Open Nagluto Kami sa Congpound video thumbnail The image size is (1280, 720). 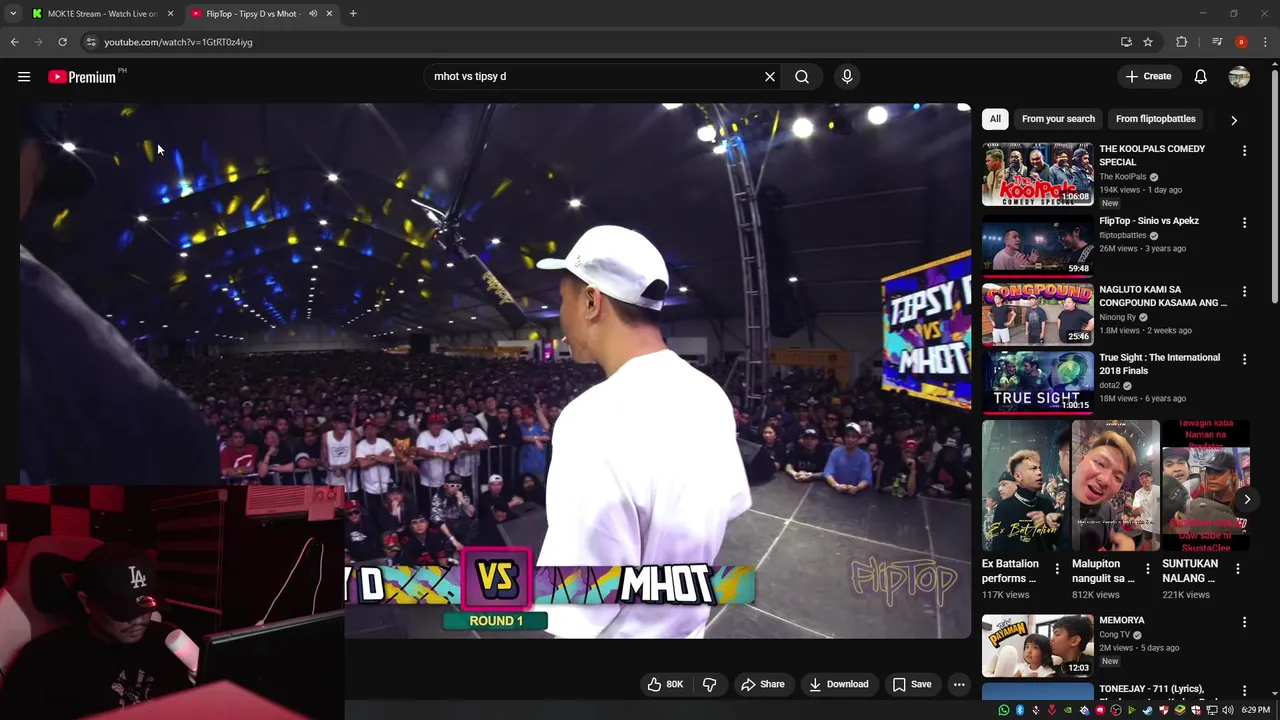coord(1037,313)
